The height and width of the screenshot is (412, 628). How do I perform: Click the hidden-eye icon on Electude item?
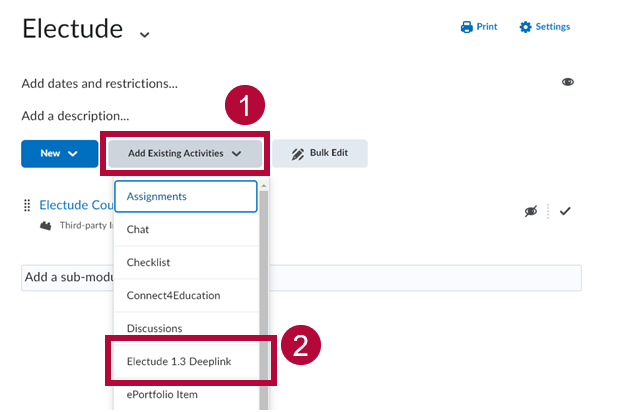531,211
